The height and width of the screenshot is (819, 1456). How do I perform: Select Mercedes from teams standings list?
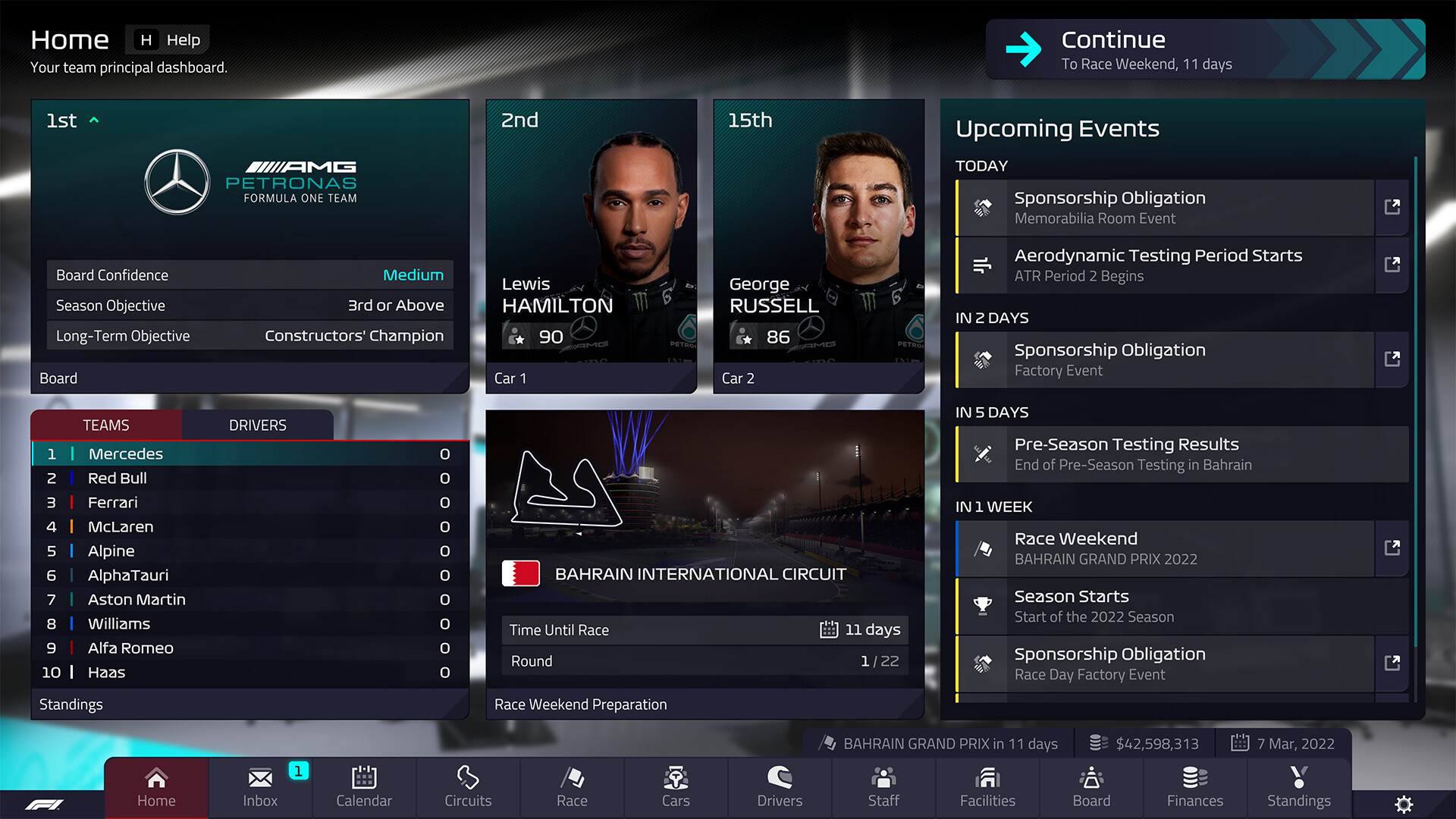248,454
